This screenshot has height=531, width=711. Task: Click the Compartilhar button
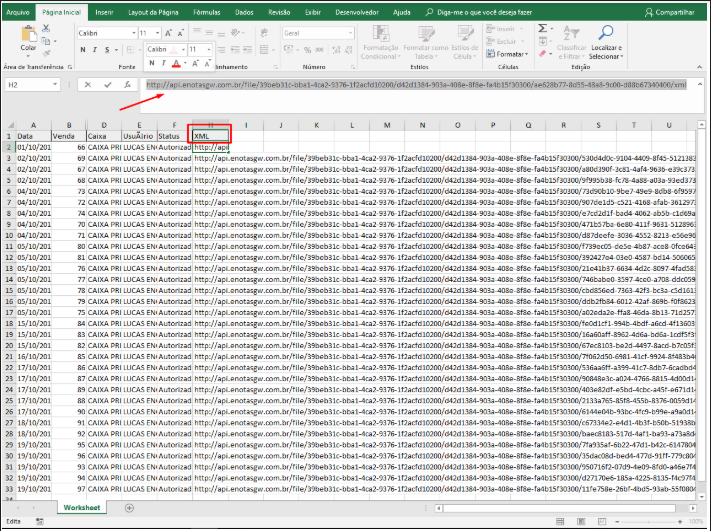pyautogui.click(x=670, y=12)
